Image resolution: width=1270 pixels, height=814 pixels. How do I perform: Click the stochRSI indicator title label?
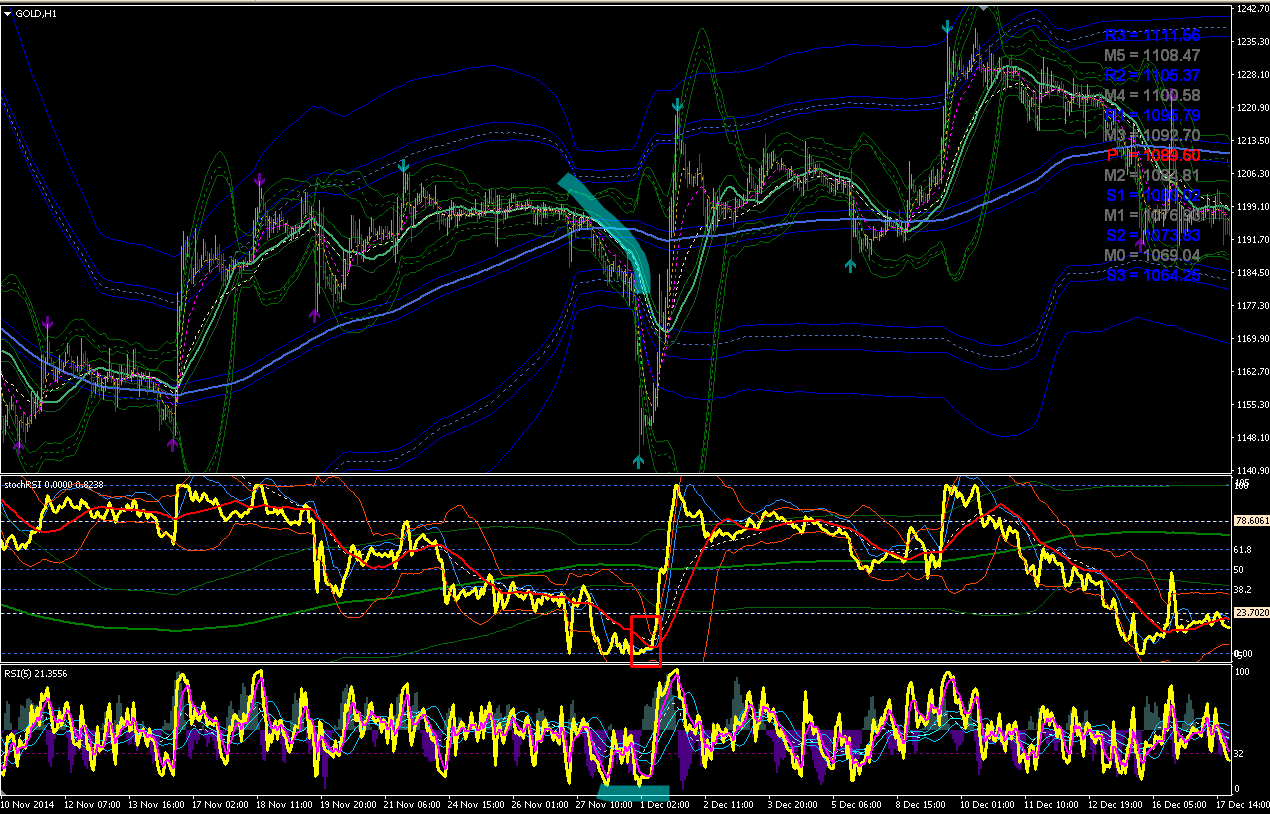pos(54,484)
